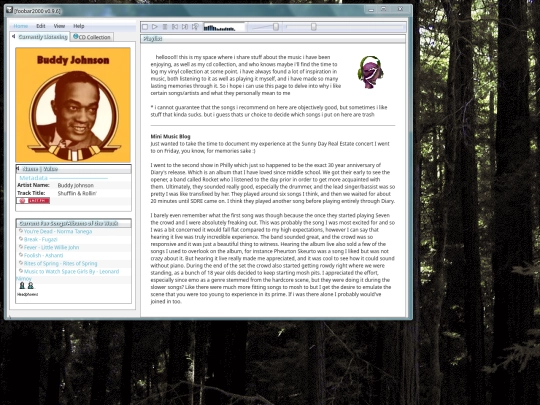
Task: Click the globe icon on CD Collection tab
Action: click(75, 37)
